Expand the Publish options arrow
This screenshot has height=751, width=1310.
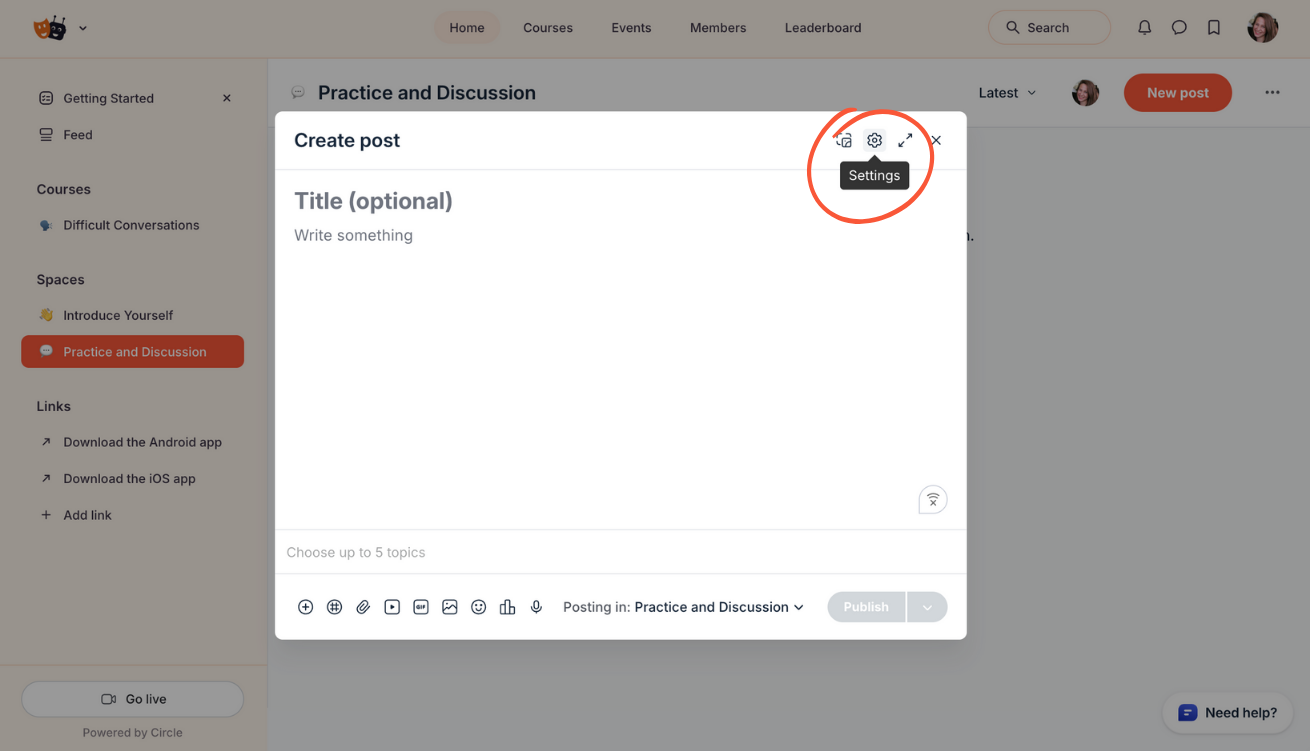point(927,607)
